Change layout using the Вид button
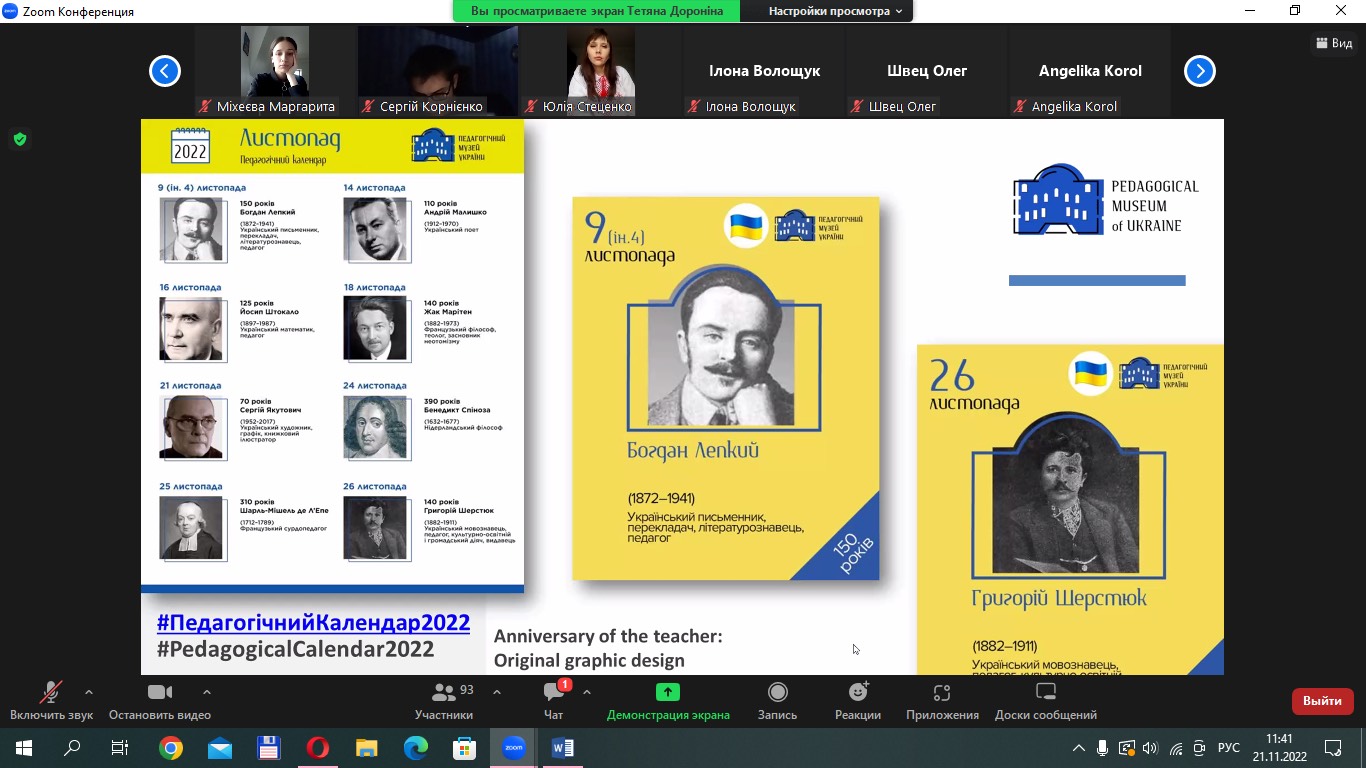 click(1334, 43)
